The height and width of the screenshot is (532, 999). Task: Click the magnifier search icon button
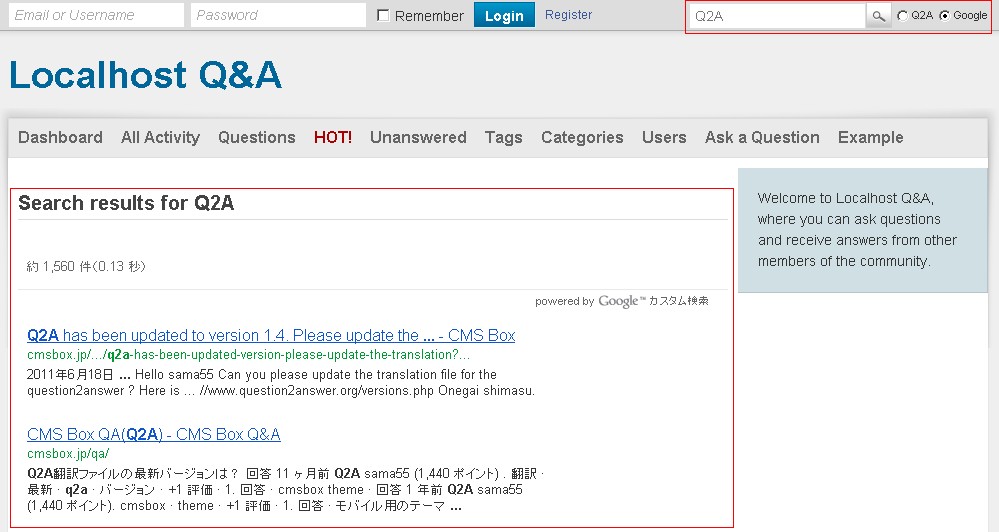coord(878,16)
